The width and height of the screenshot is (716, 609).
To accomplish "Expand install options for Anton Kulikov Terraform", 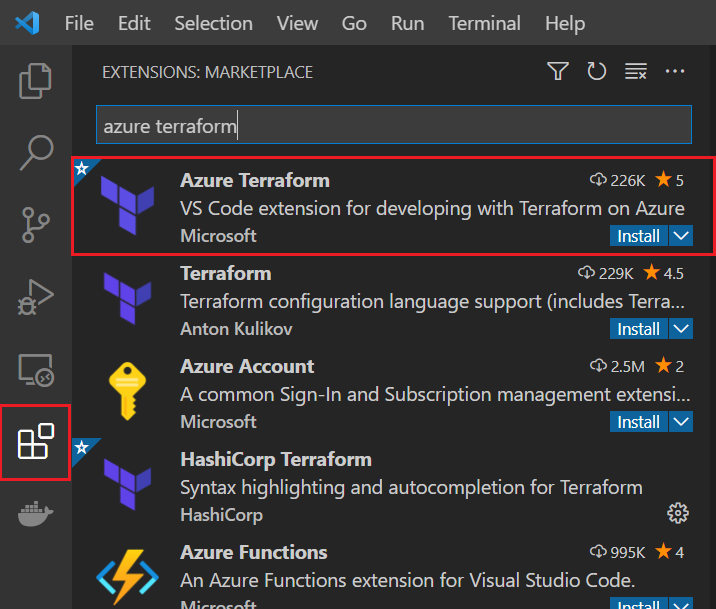I will 681,329.
